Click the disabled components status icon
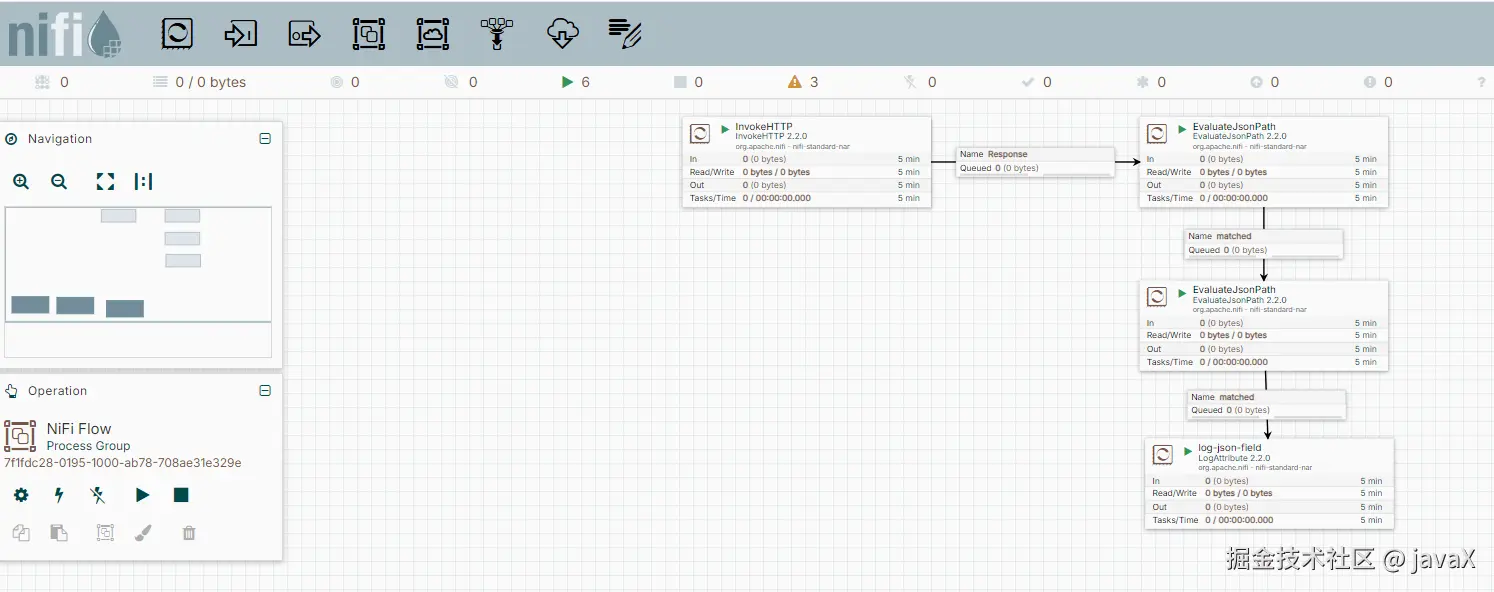1494x592 pixels. tap(910, 82)
